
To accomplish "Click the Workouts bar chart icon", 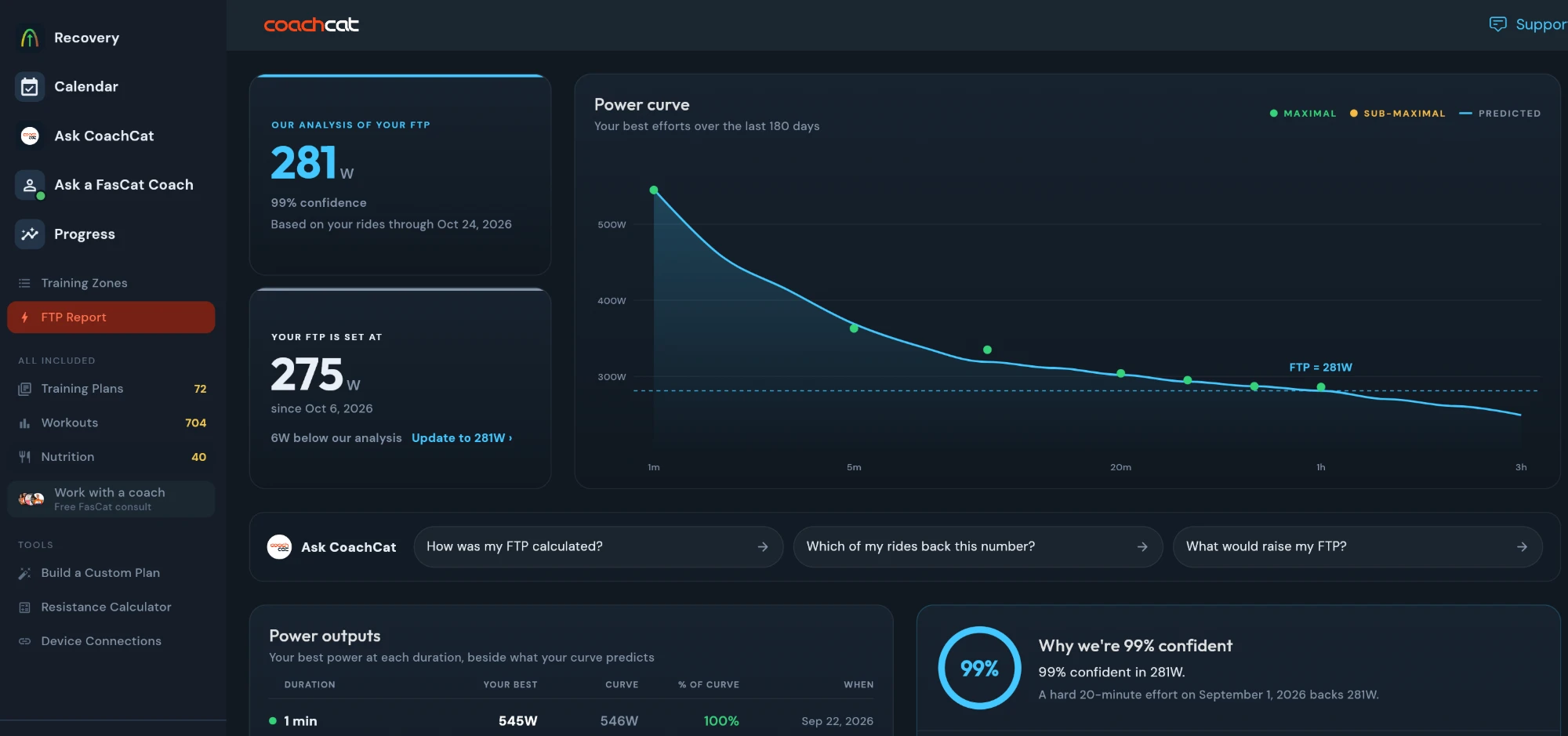I will coord(24,423).
